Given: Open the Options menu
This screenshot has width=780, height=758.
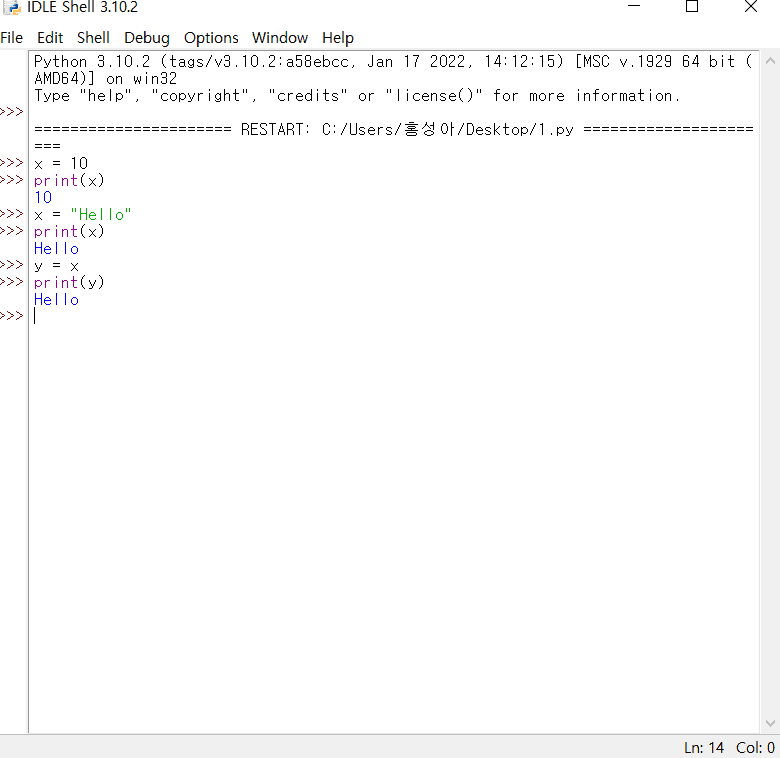Looking at the screenshot, I should point(211,38).
